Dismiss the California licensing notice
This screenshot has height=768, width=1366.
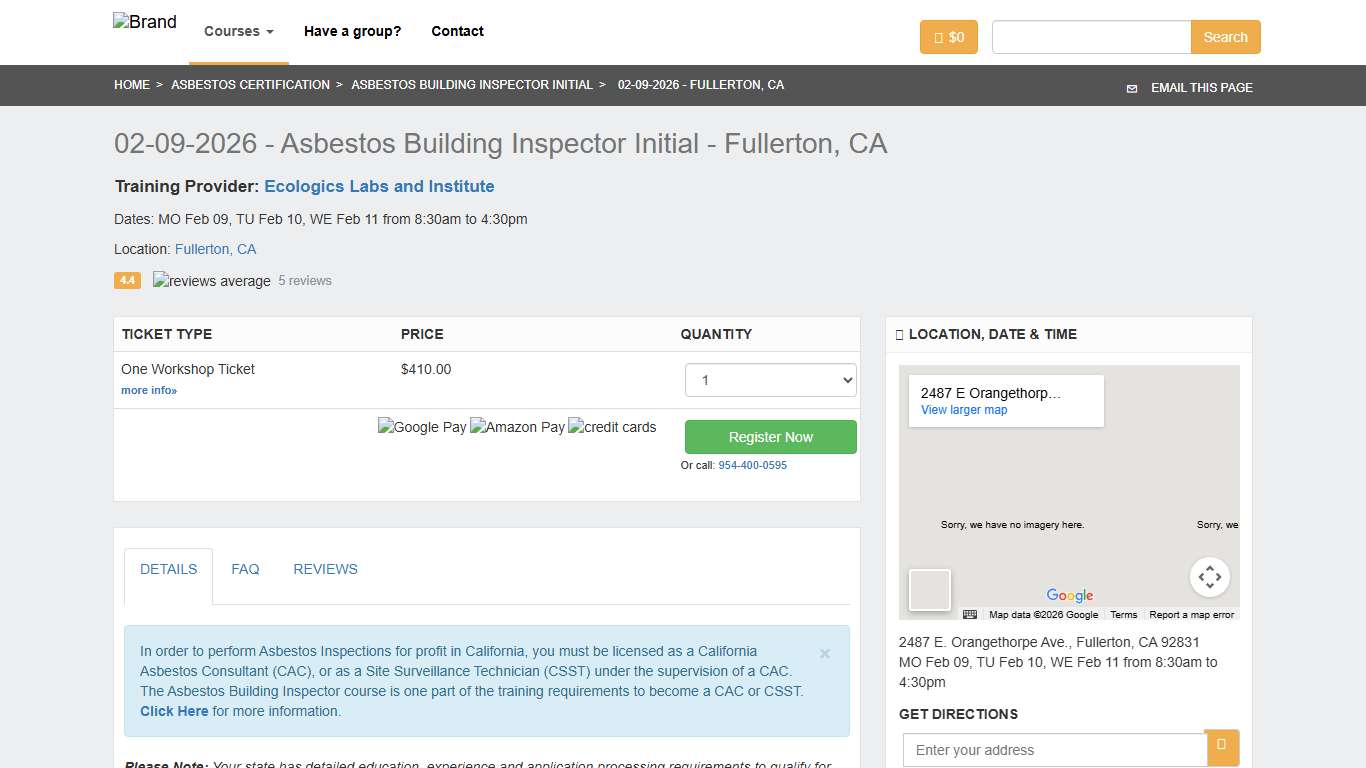point(824,653)
